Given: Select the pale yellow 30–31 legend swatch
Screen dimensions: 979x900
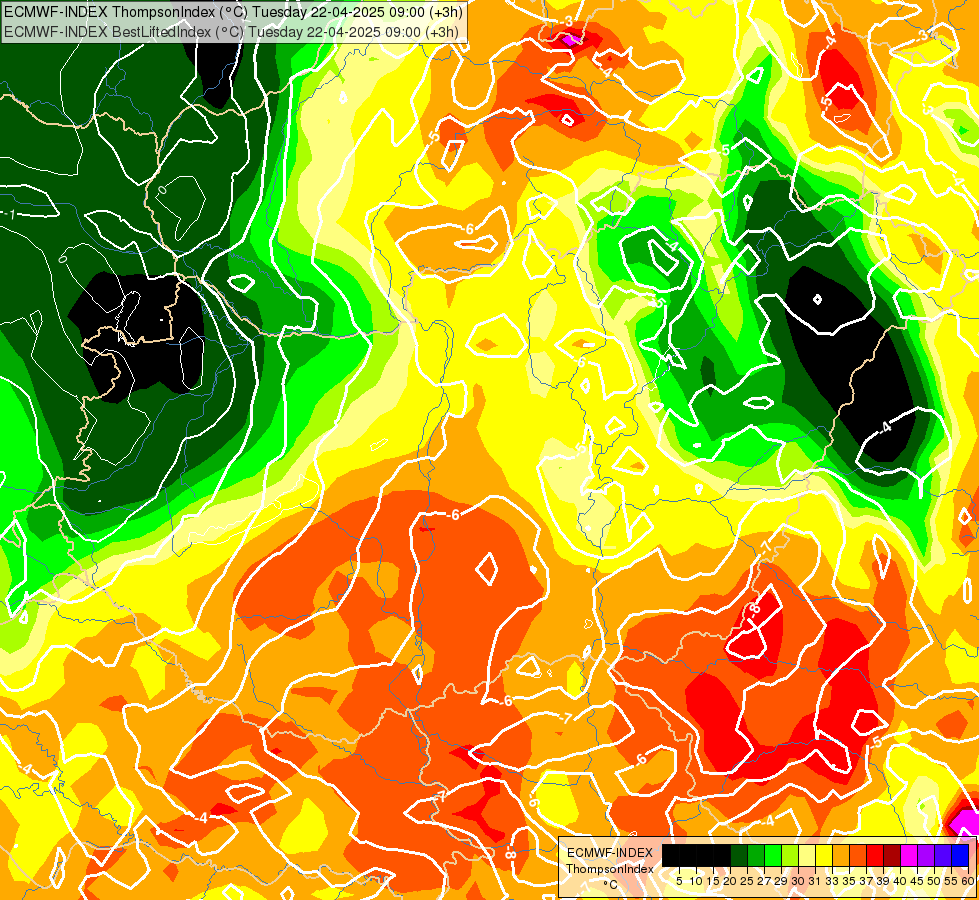Looking at the screenshot, I should pyautogui.click(x=807, y=856).
